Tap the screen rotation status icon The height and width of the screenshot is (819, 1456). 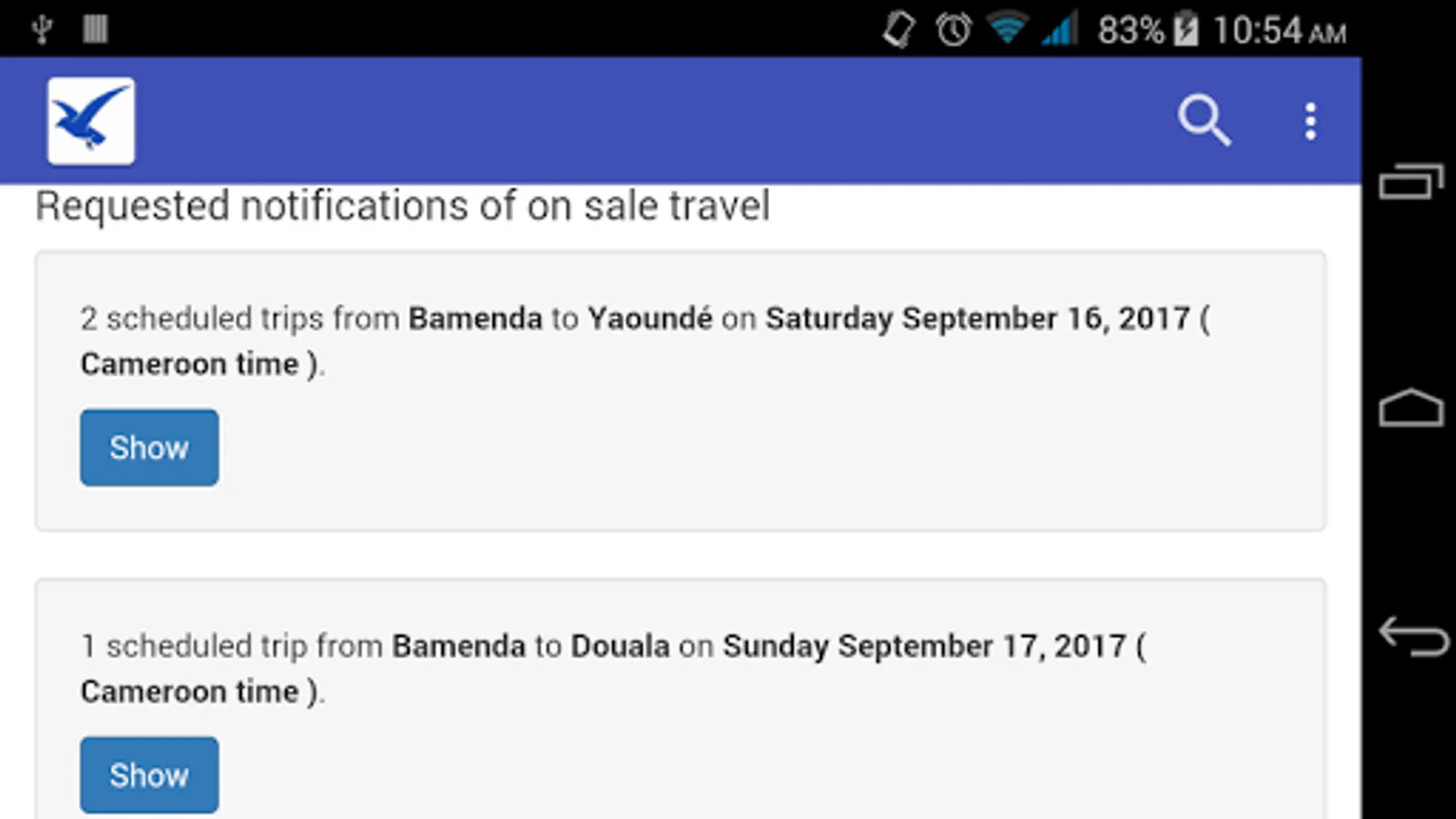click(899, 30)
